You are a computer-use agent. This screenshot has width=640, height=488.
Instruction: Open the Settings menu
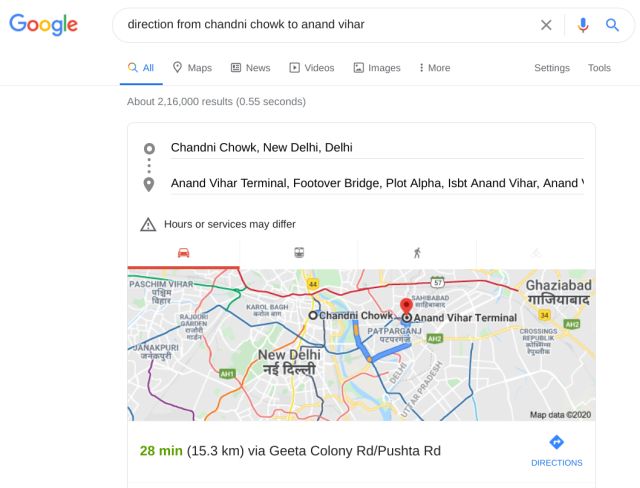click(552, 68)
